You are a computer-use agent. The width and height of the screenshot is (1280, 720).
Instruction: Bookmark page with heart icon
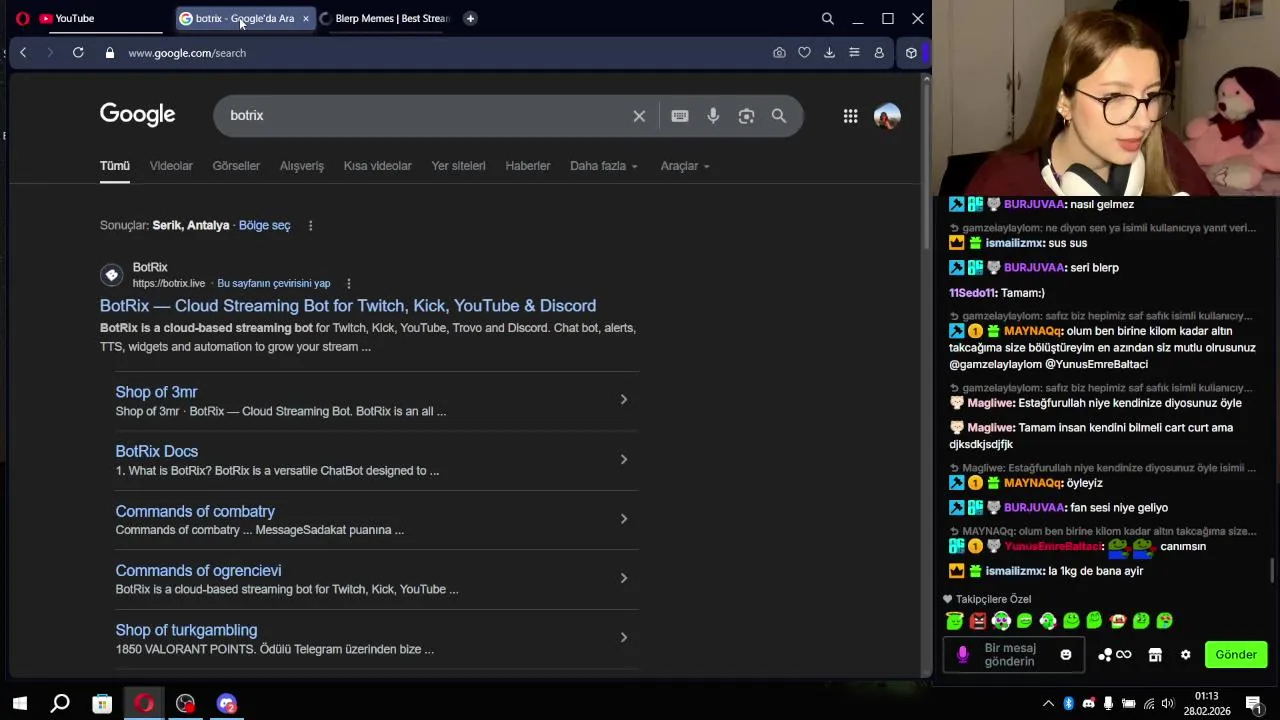point(804,53)
